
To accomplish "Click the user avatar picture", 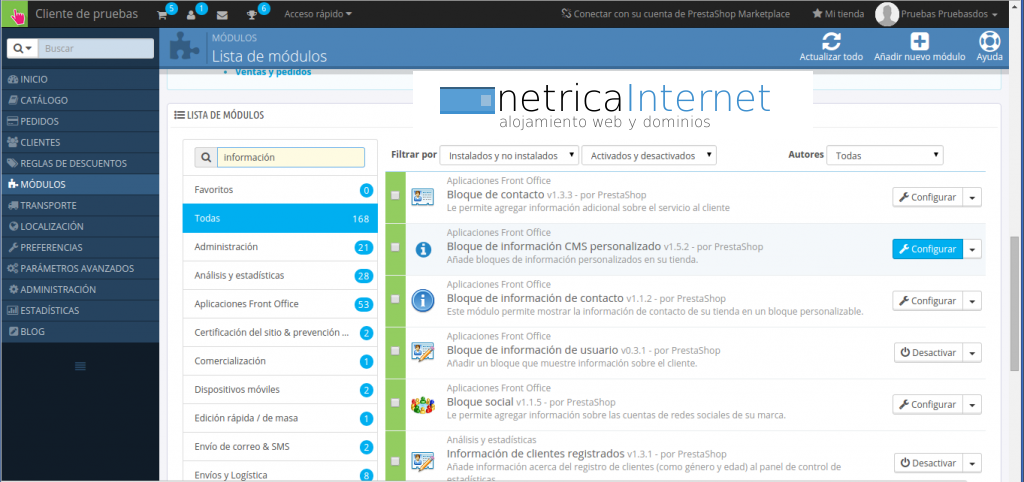I will pyautogui.click(x=886, y=14).
